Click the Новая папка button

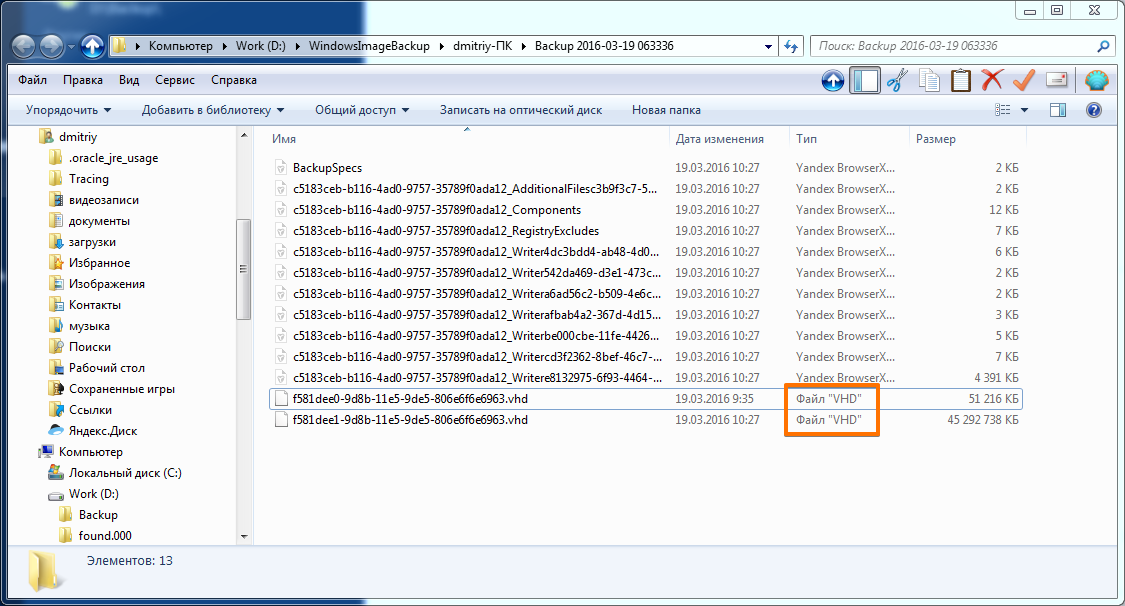pyautogui.click(x=666, y=110)
